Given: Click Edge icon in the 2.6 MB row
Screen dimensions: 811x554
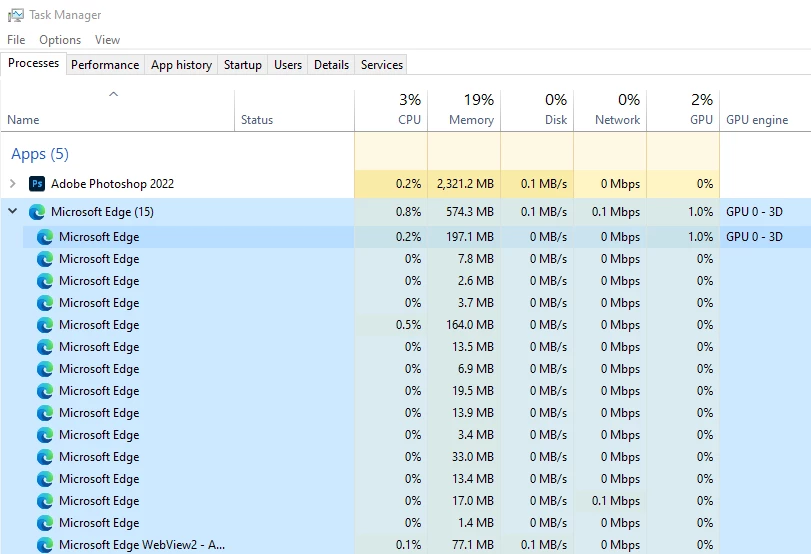Looking at the screenshot, I should tap(45, 281).
